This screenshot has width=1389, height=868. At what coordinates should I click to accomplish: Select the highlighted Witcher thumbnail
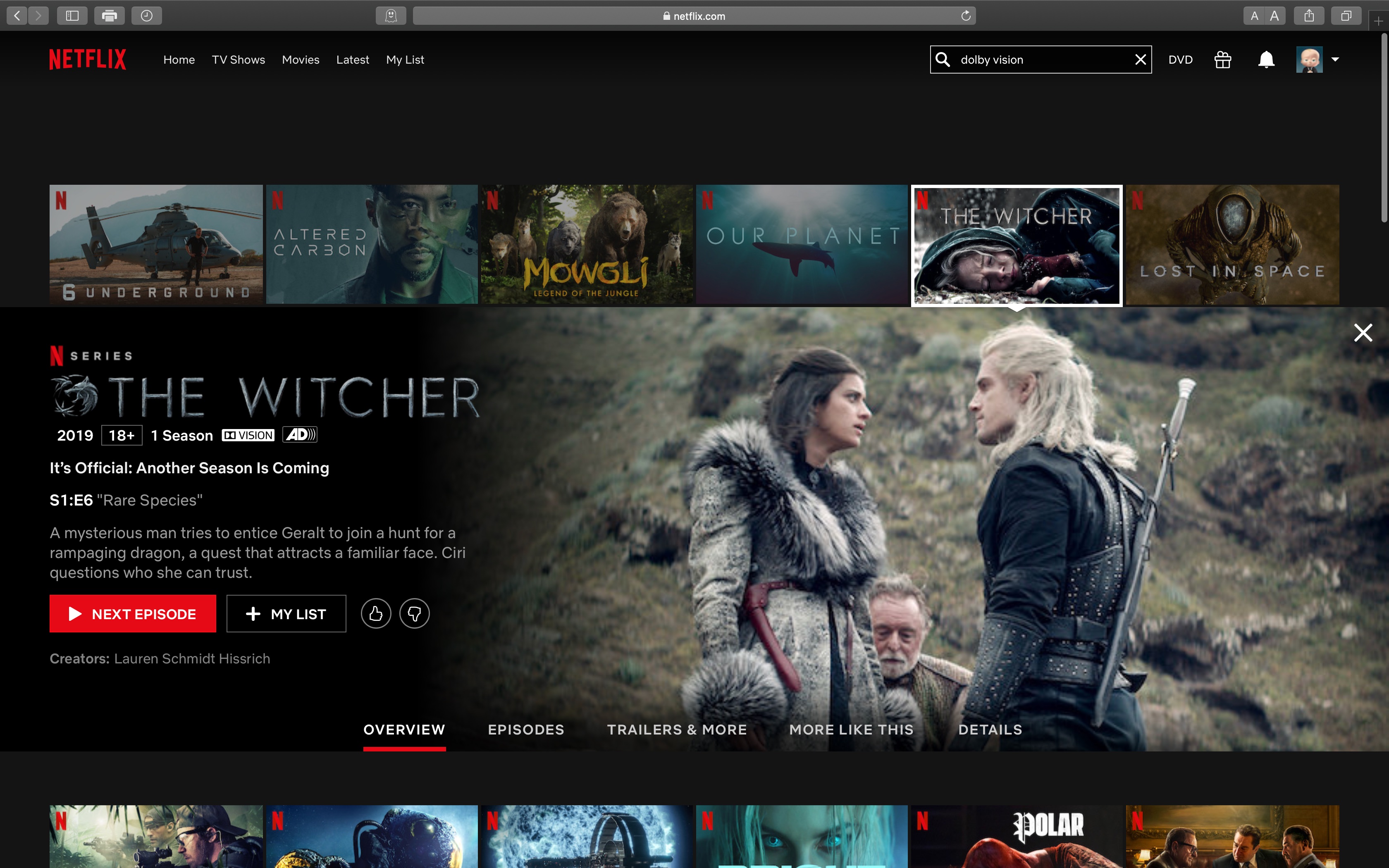(x=1017, y=246)
